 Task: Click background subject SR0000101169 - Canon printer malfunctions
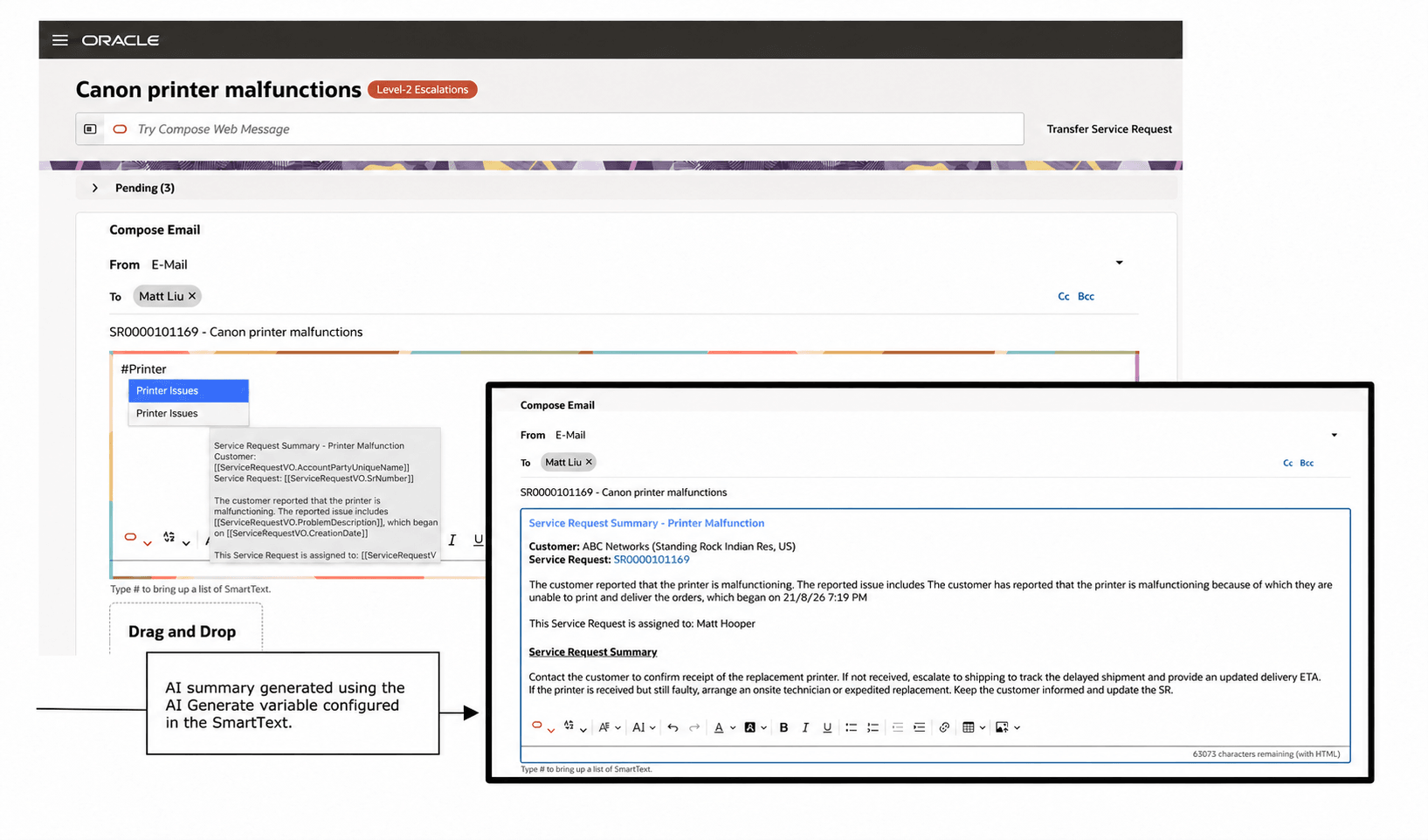236,332
